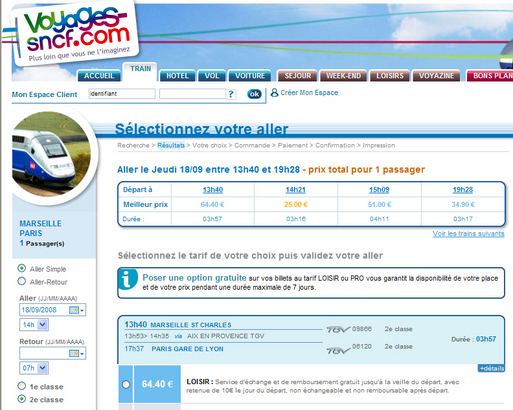513x410 pixels.
Task: Click the identifiant input field
Action: [122, 94]
